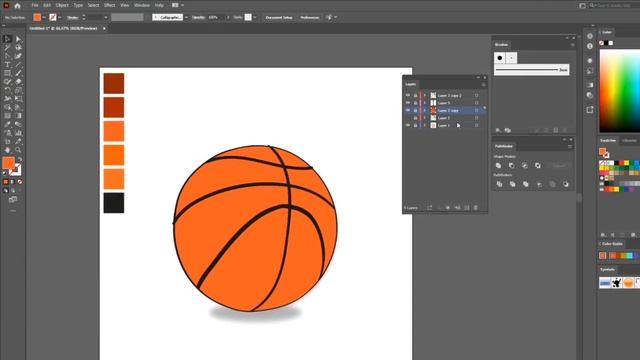Select the Basic brush in Brushes panel
This screenshot has height=360, width=640.
click(531, 70)
